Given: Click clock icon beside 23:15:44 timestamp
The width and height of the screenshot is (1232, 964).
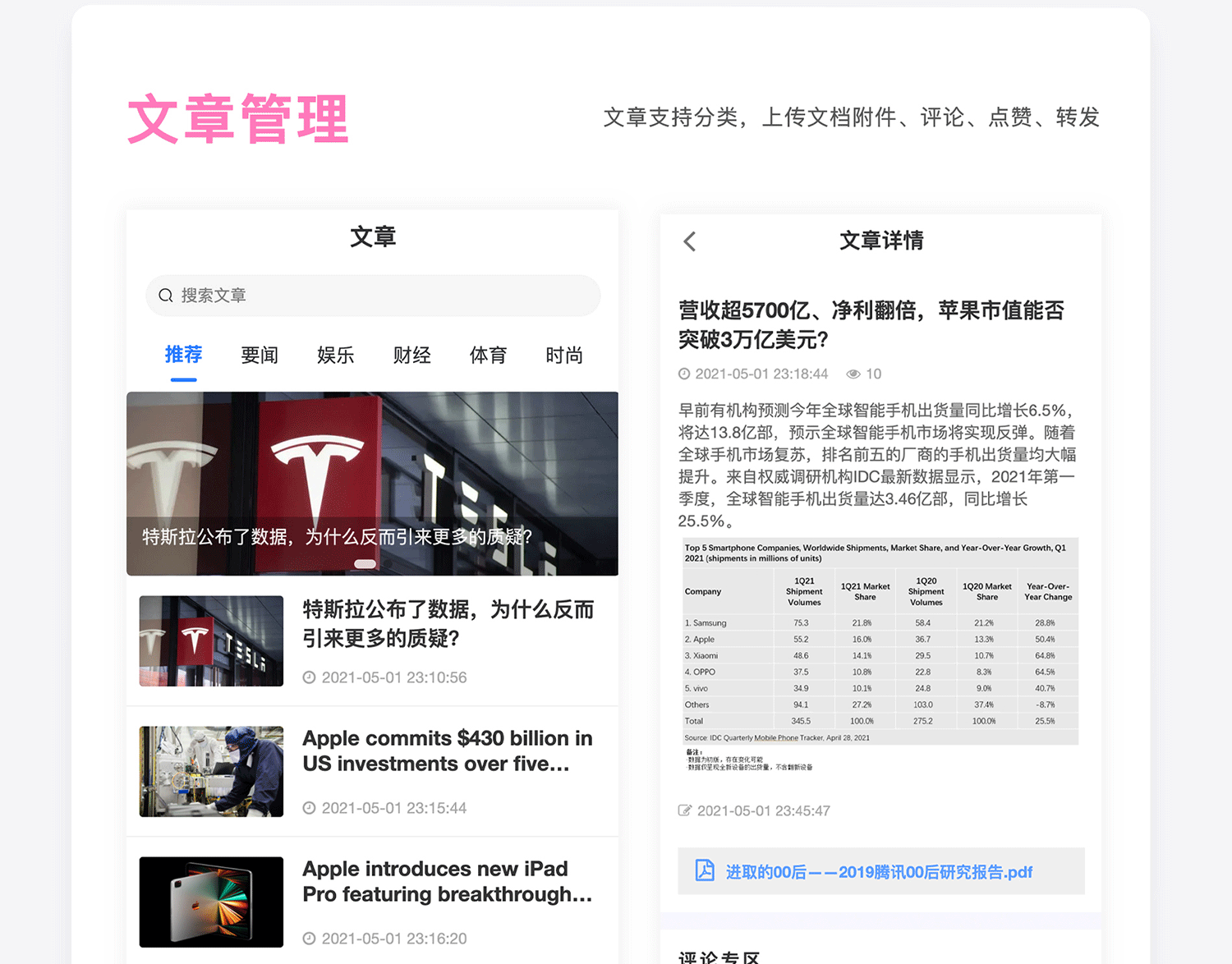Looking at the screenshot, I should [x=309, y=808].
